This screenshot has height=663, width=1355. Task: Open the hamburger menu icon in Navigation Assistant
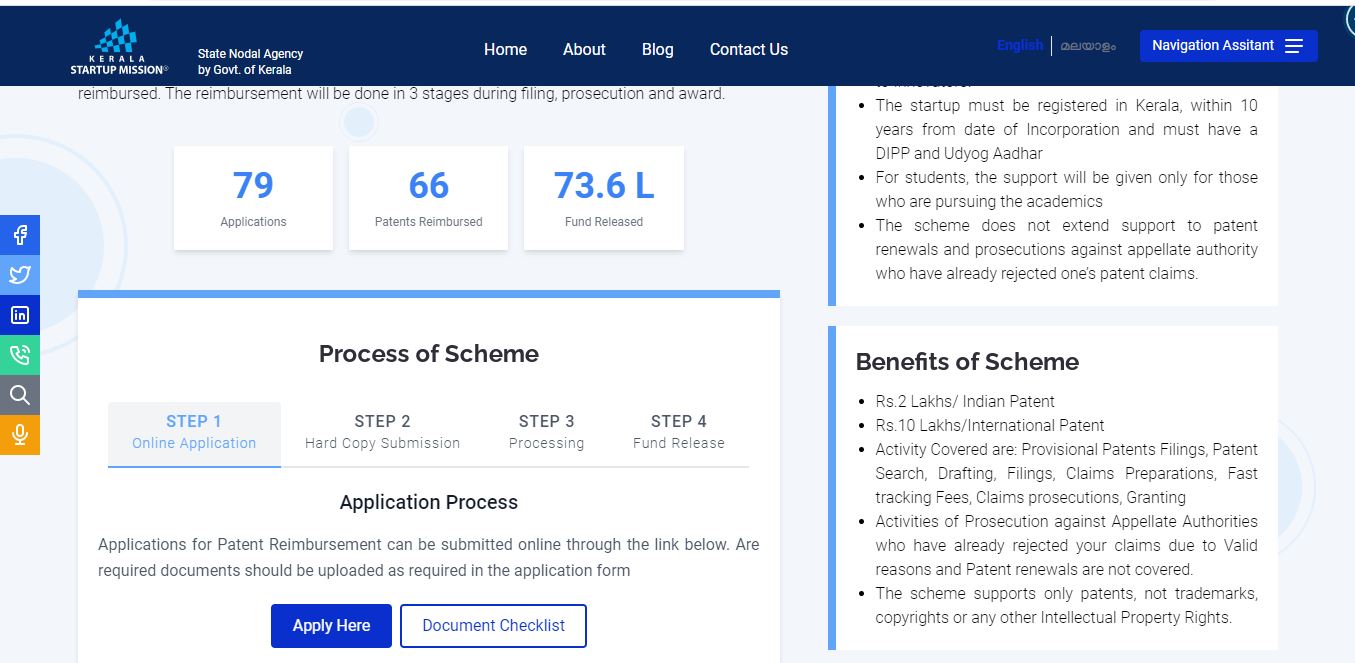1294,46
